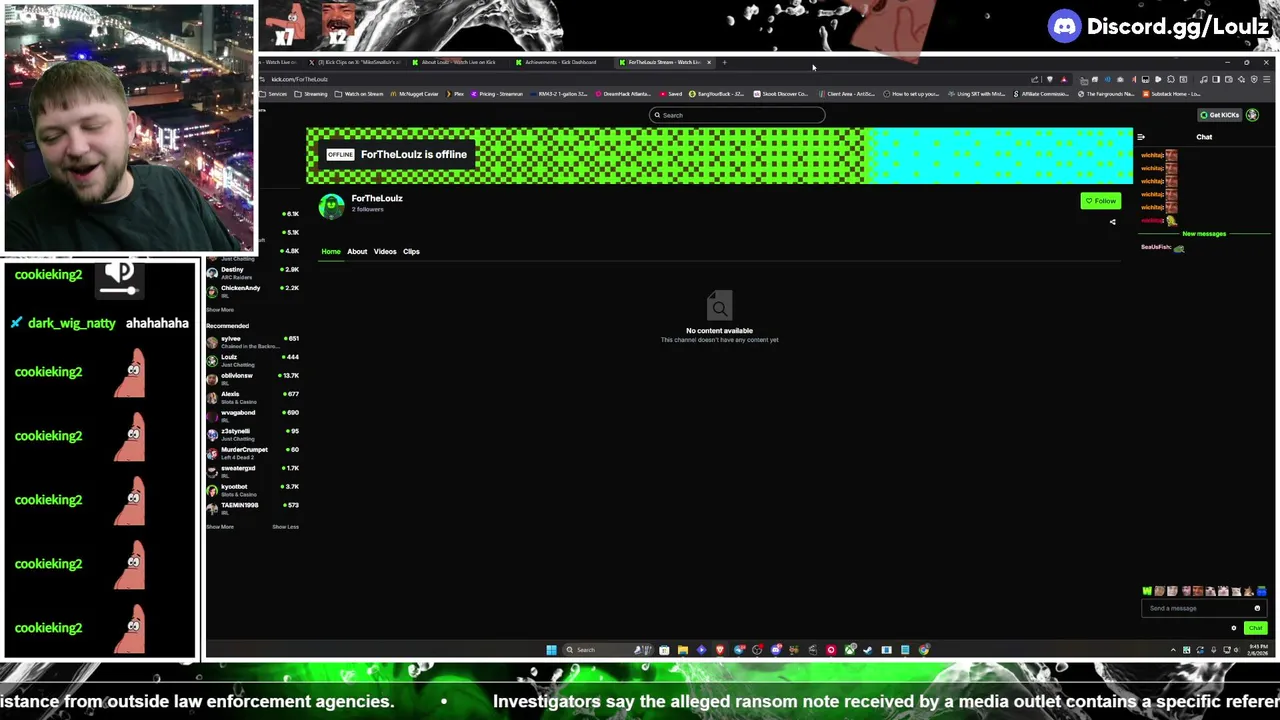The height and width of the screenshot is (720, 1280).
Task: Open ChickenAndy channel in sidebar
Action: (x=250, y=291)
